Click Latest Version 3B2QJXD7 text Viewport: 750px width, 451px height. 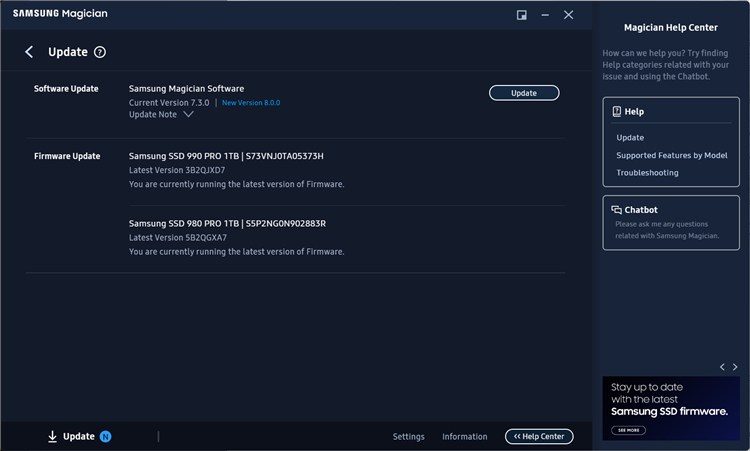177,170
